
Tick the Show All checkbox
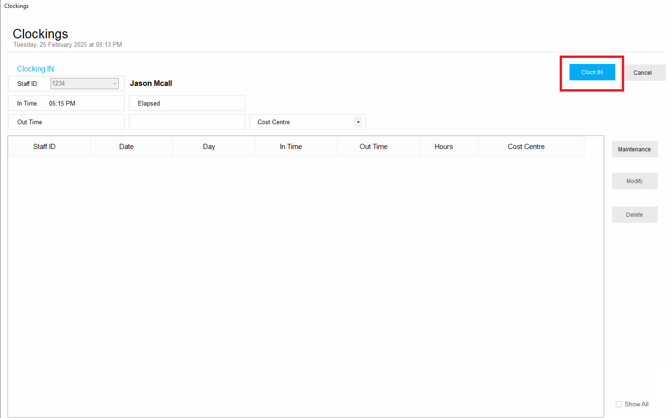[x=619, y=404]
